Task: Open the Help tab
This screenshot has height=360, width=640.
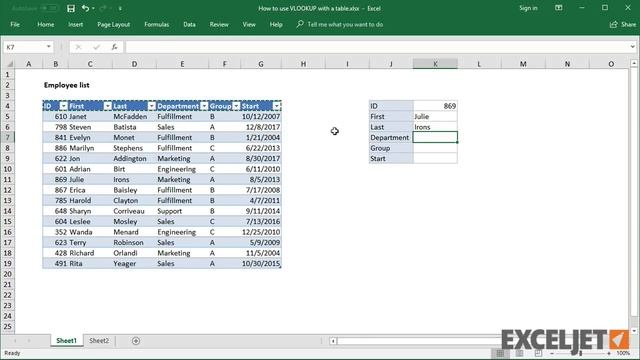Action: pyautogui.click(x=276, y=24)
